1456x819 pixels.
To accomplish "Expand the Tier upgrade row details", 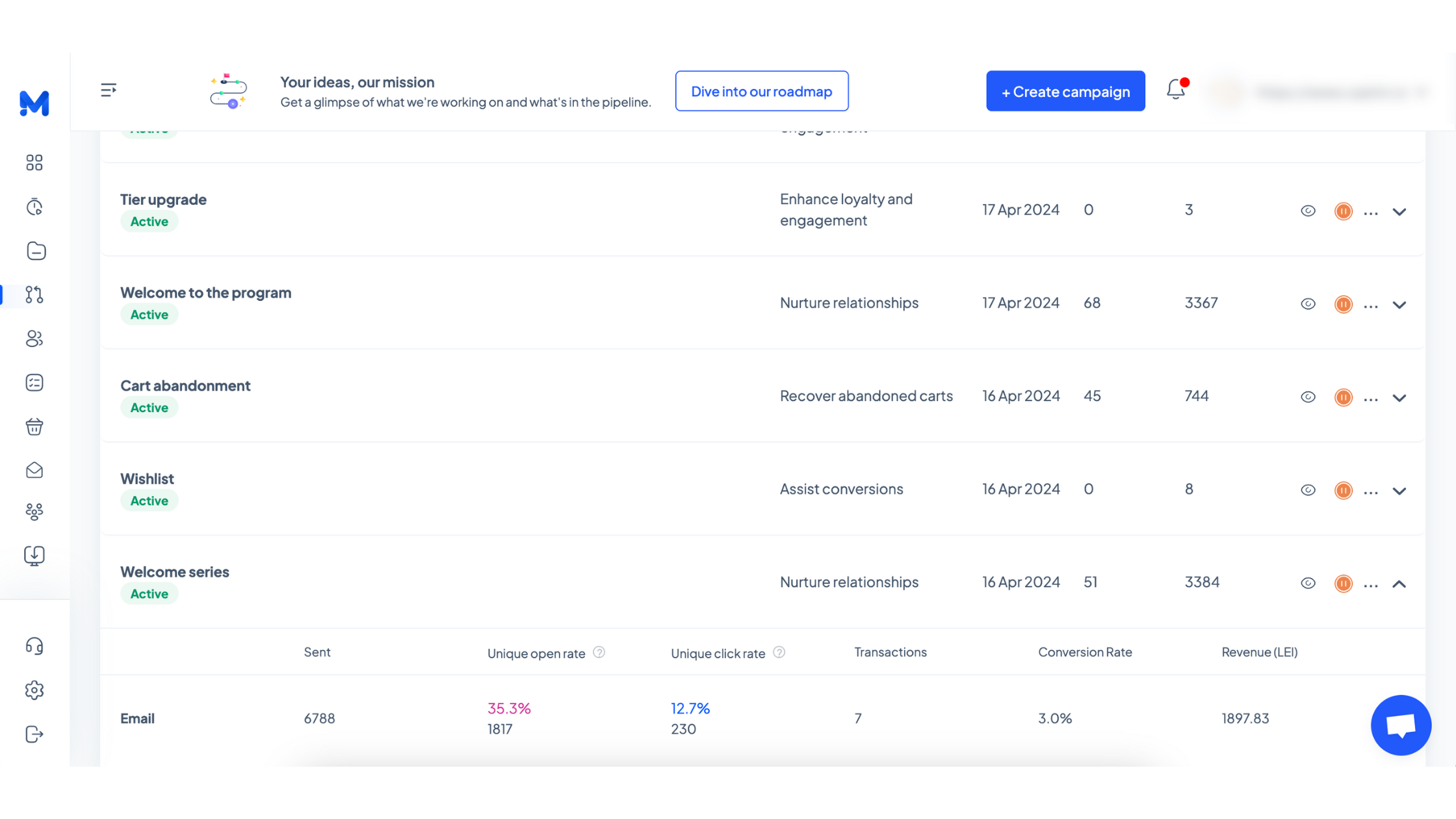I will click(1399, 212).
